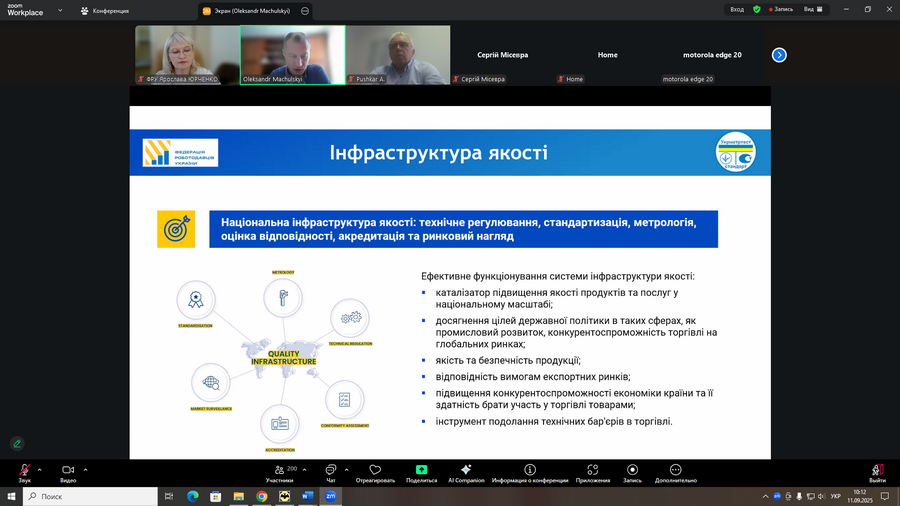Screen dimensions: 900x506
Task: Open the 10:12 clock and date
Action: tap(859, 496)
